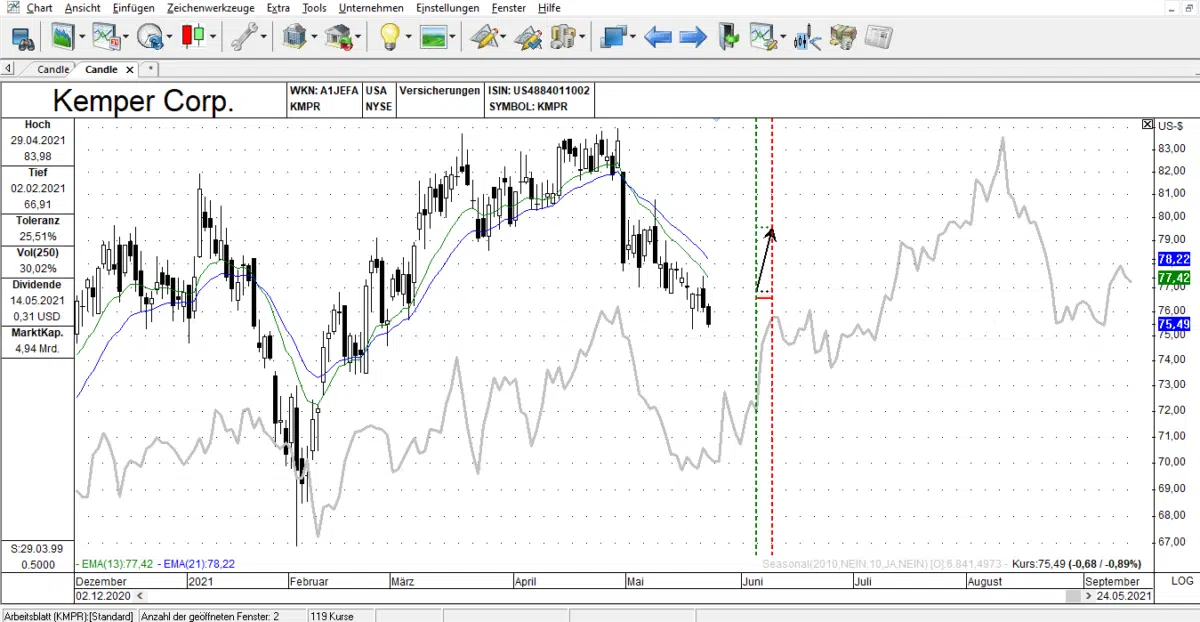This screenshot has width=1200, height=622.
Task: Click the bank with refresh arrow icon
Action: [x=339, y=38]
